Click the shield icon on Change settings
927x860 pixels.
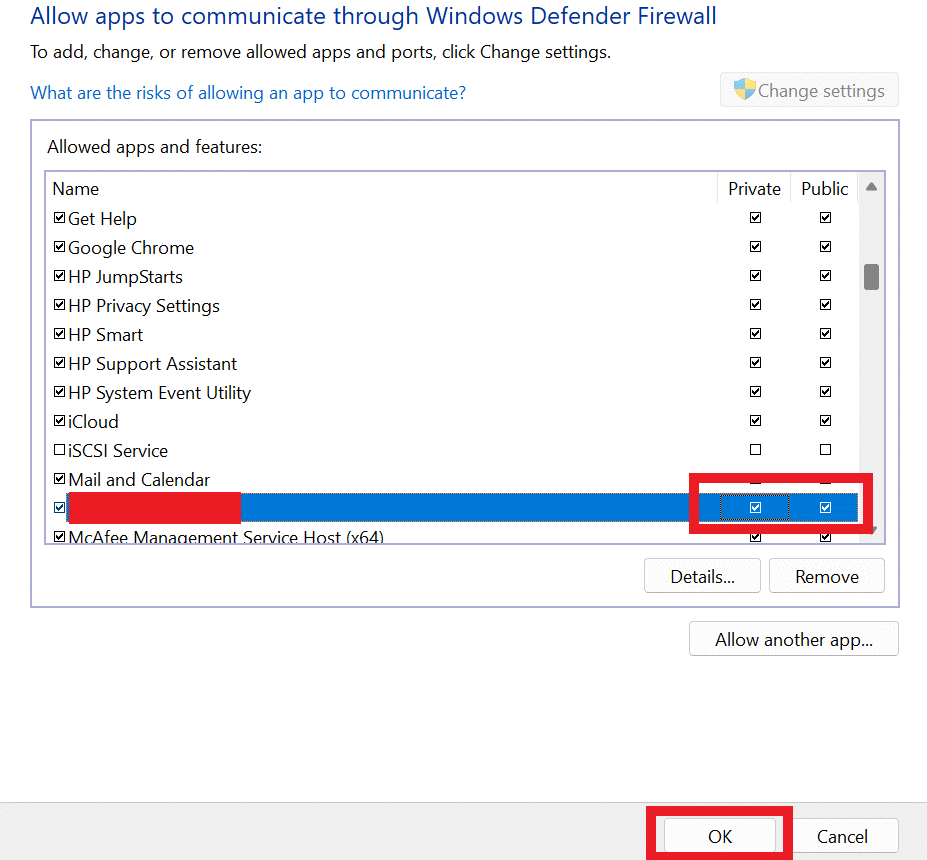pos(744,90)
